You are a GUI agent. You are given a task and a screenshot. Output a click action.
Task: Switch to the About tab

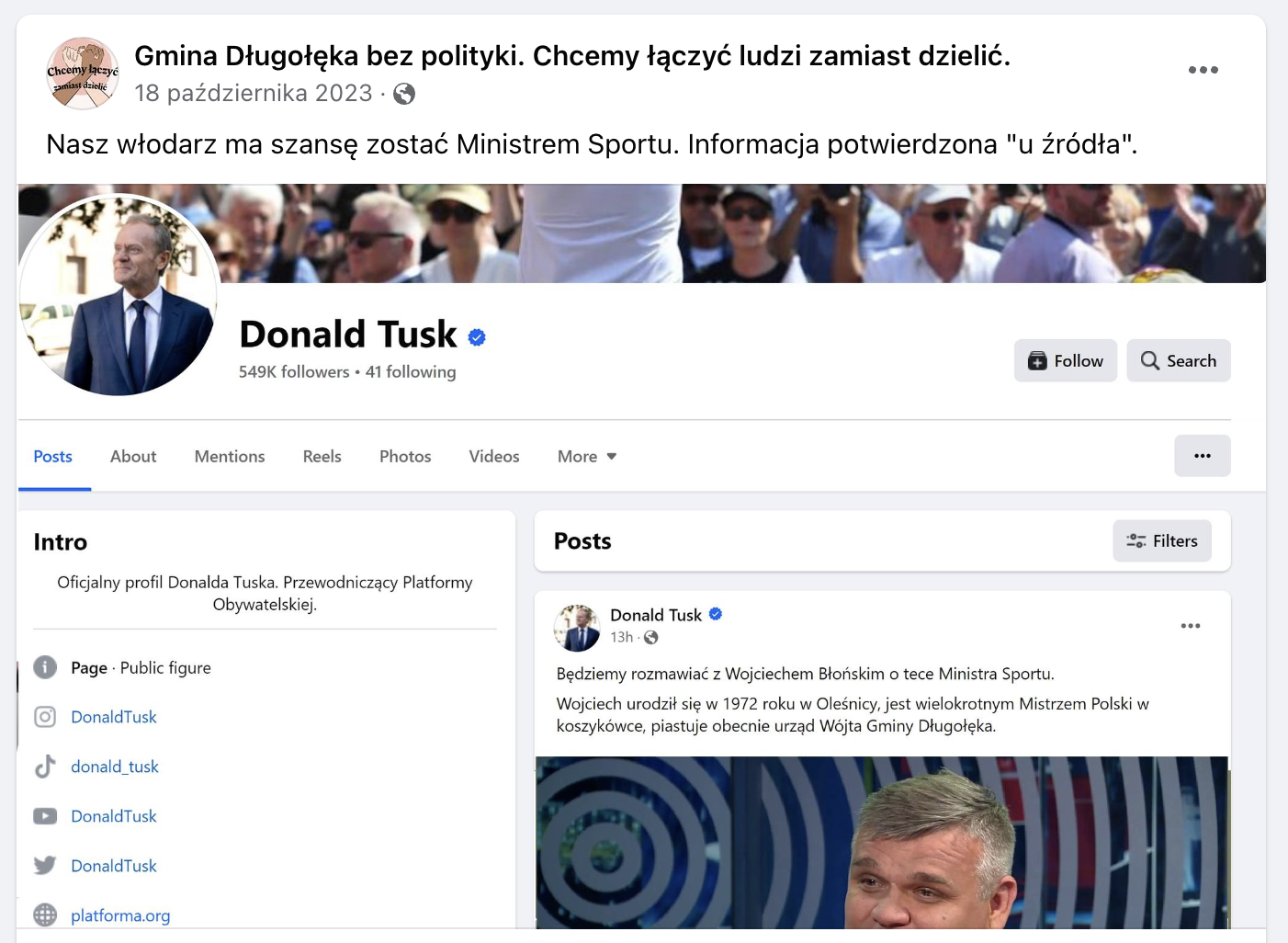click(133, 457)
